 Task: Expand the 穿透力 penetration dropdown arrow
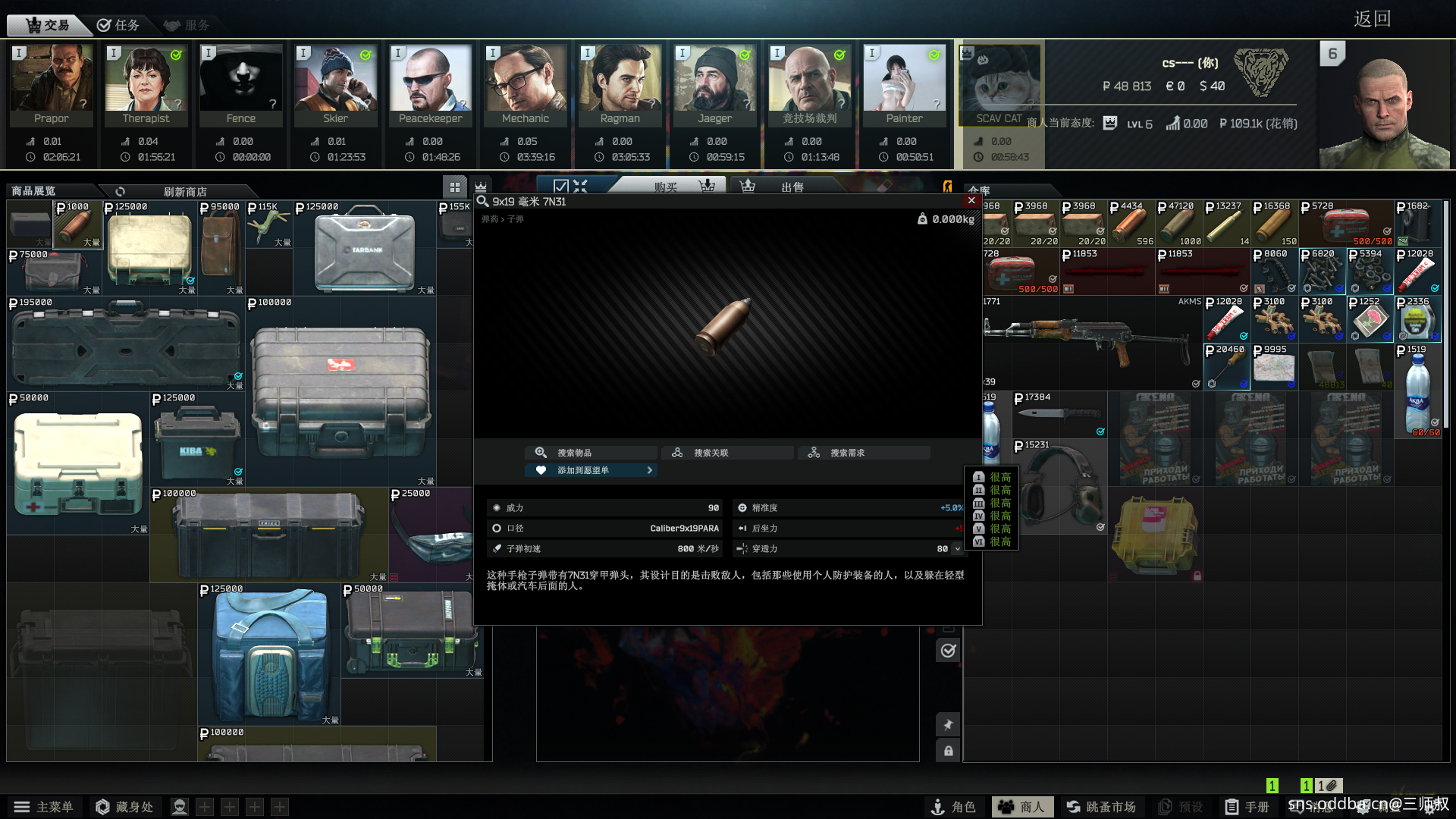[x=958, y=548]
